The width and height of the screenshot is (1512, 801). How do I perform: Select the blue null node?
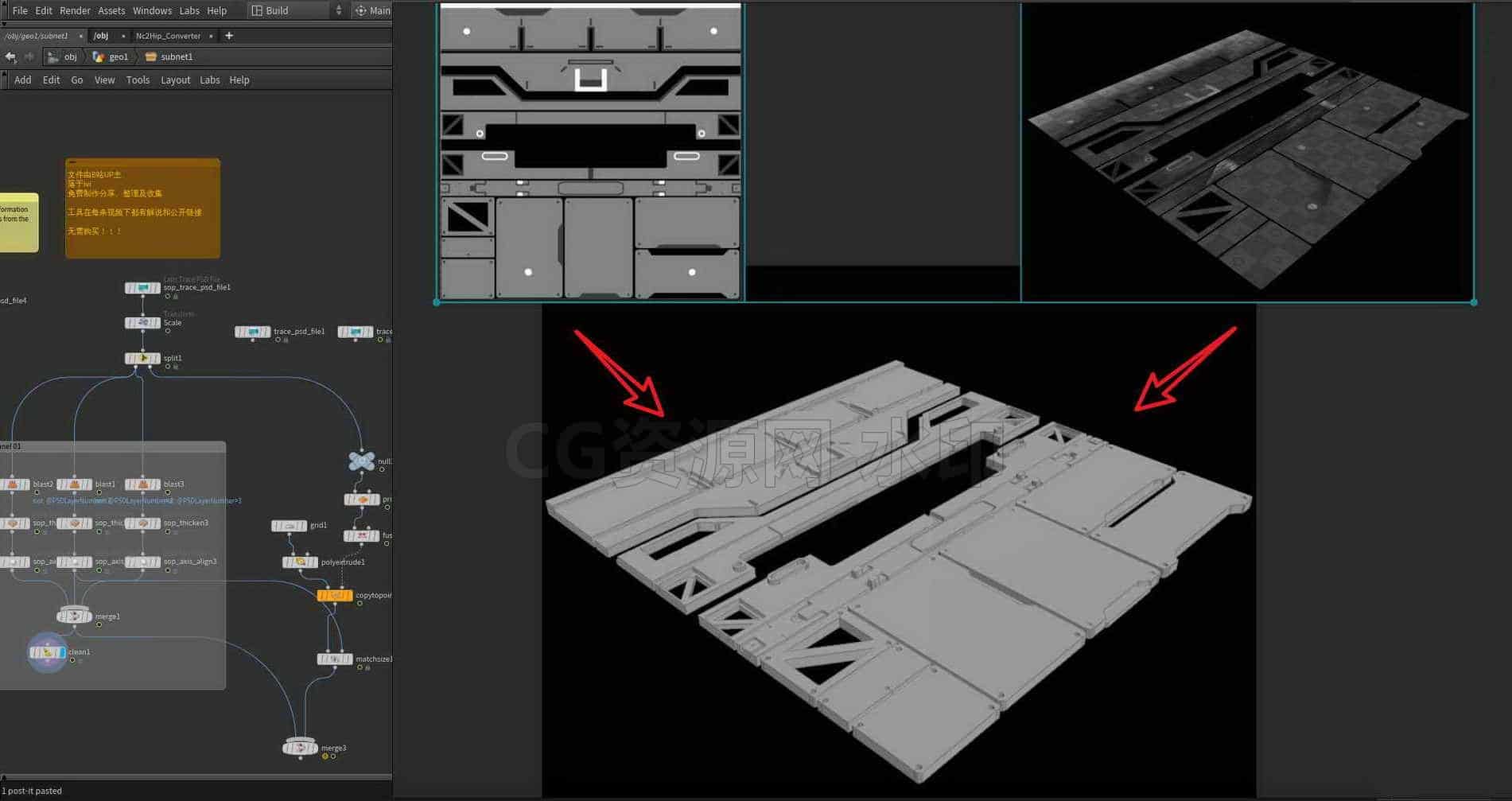point(362,461)
